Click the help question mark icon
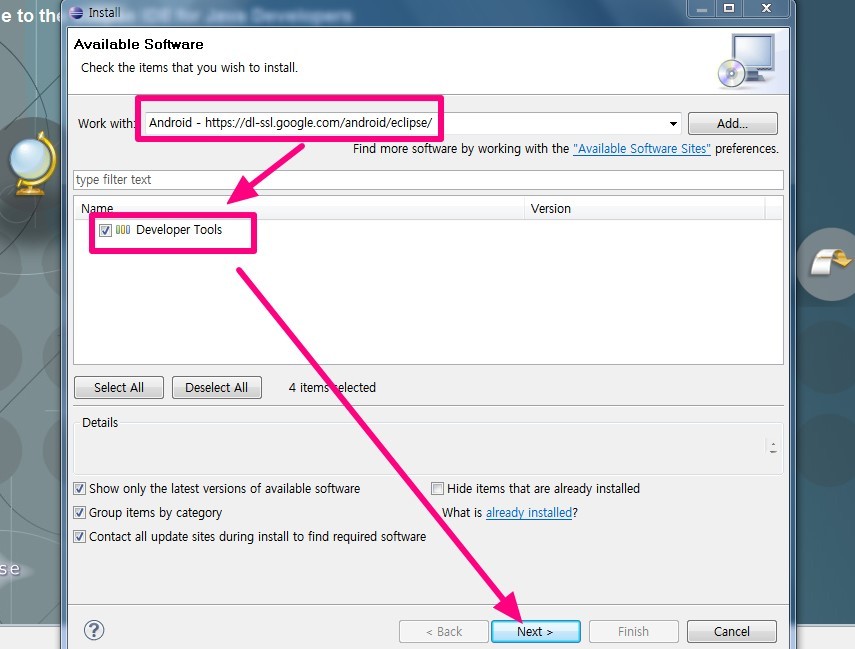 [94, 630]
